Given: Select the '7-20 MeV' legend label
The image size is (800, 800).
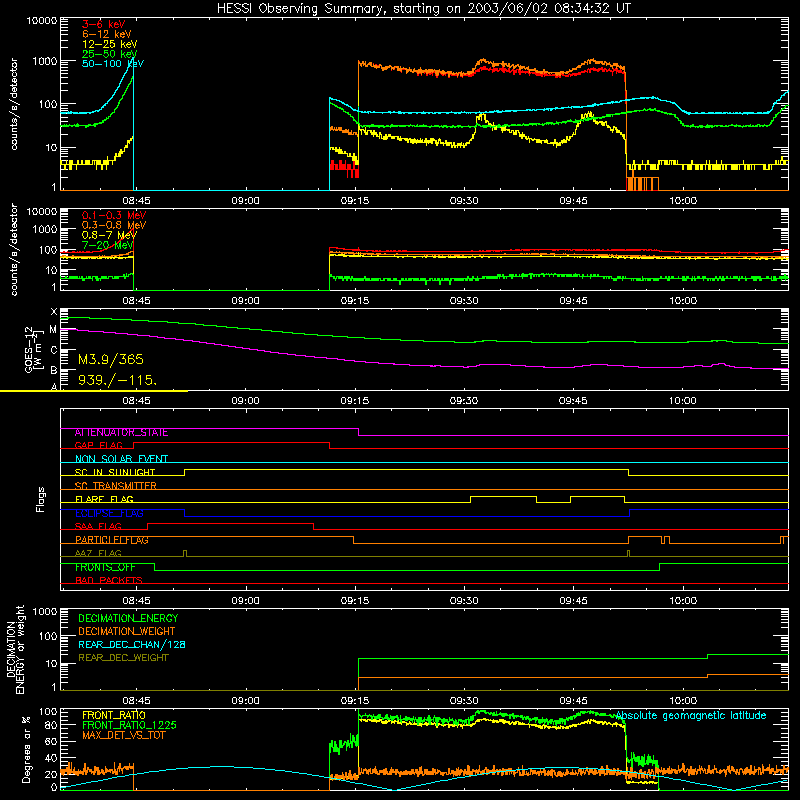Looking at the screenshot, I should [108, 245].
